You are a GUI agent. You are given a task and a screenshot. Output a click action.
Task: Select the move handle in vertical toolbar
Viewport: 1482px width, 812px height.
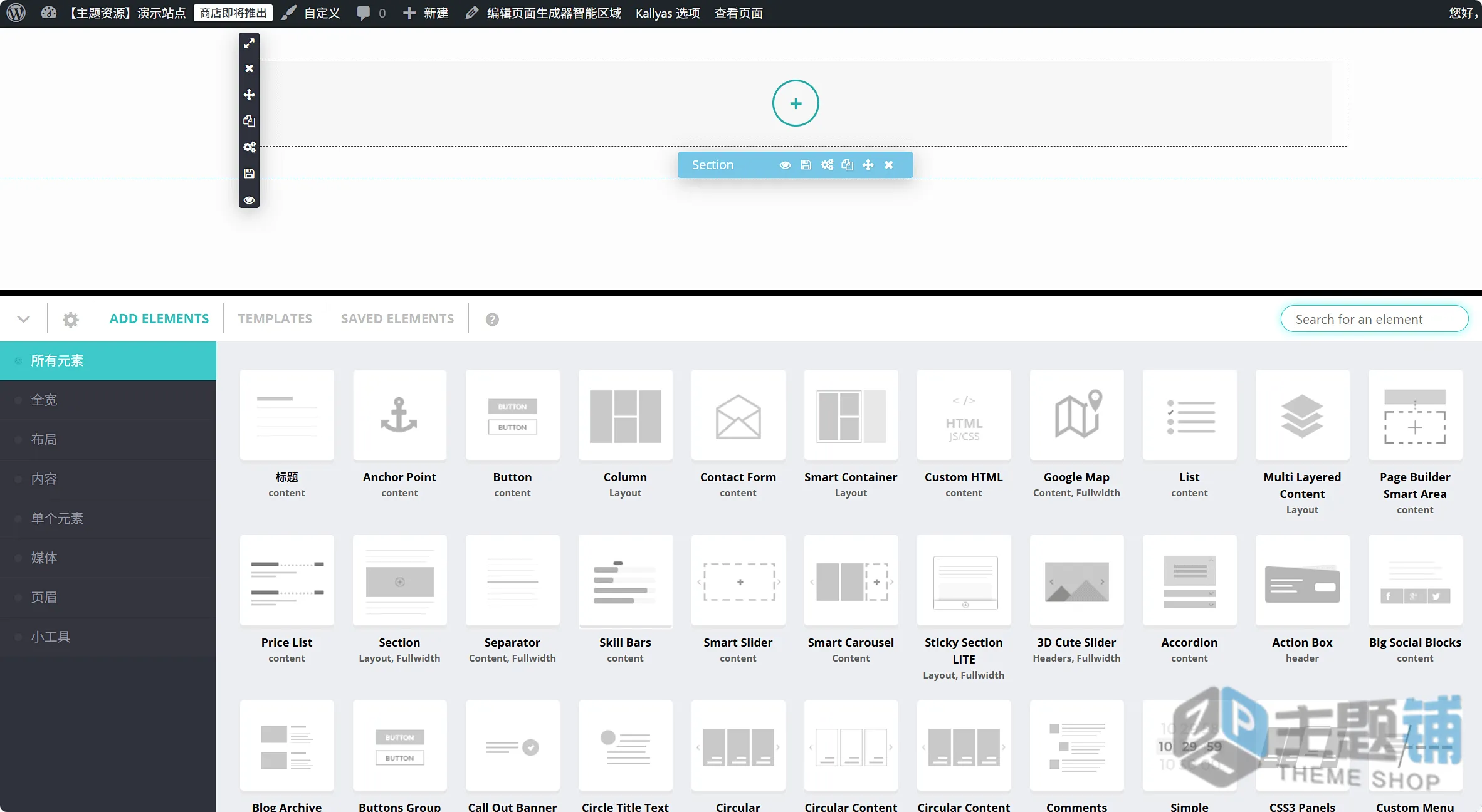click(249, 95)
